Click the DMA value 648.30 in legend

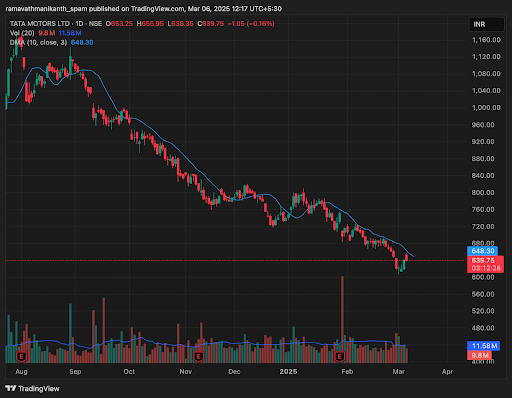(x=82, y=43)
